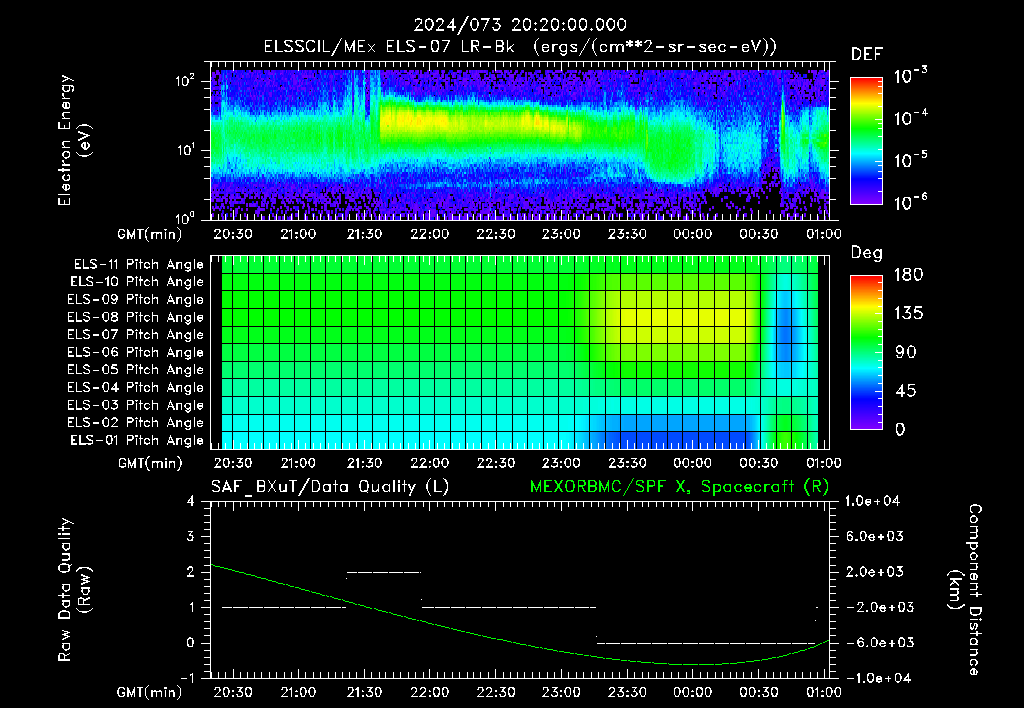This screenshot has width=1024, height=708.
Task: Click GMT(min) label of the bottom panel
Action: 150,692
